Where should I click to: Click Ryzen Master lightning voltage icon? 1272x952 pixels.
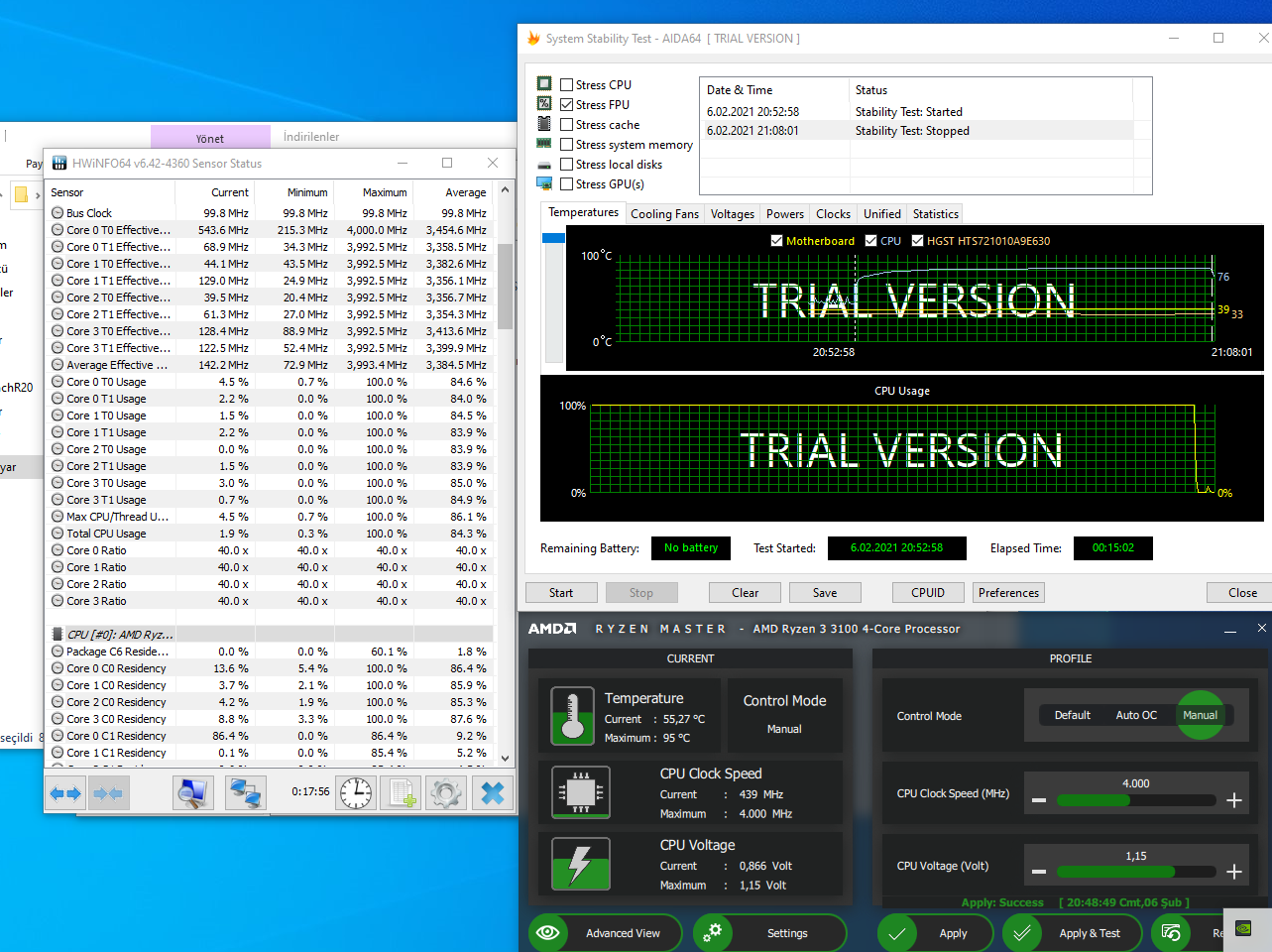[x=581, y=864]
